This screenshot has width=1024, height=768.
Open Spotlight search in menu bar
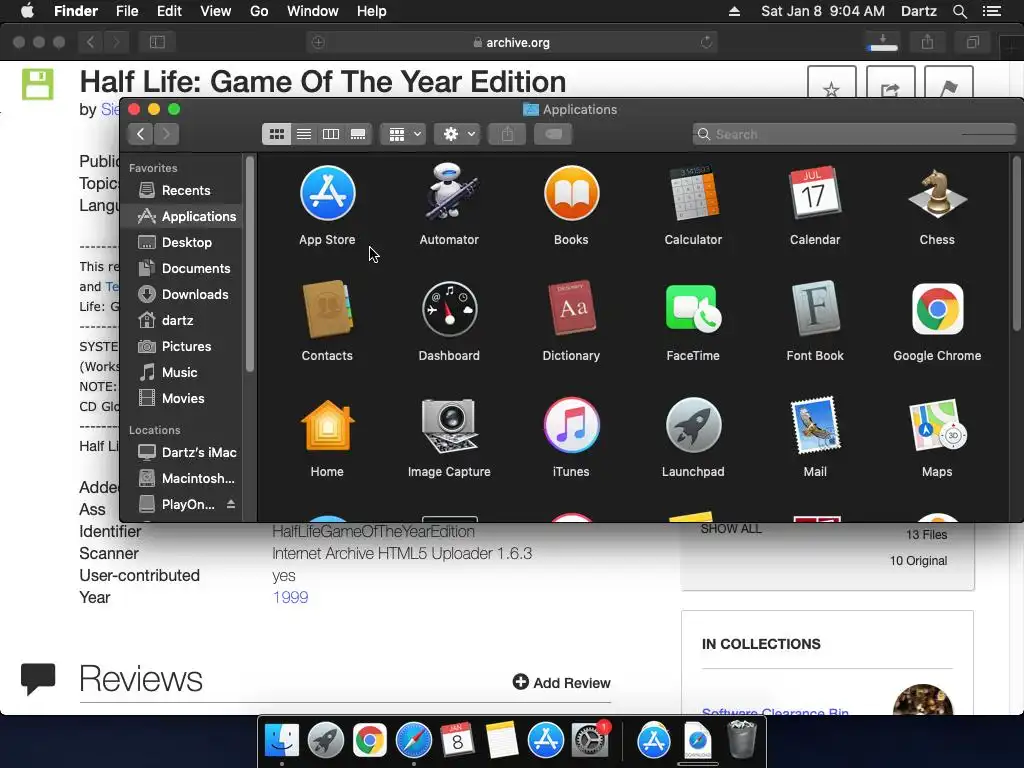click(959, 11)
